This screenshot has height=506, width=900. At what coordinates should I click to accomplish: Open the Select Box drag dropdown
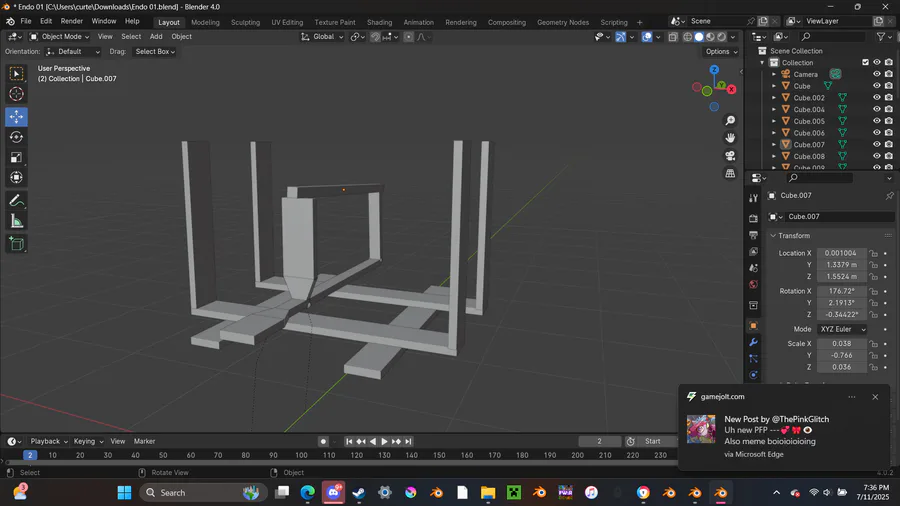pyautogui.click(x=154, y=52)
